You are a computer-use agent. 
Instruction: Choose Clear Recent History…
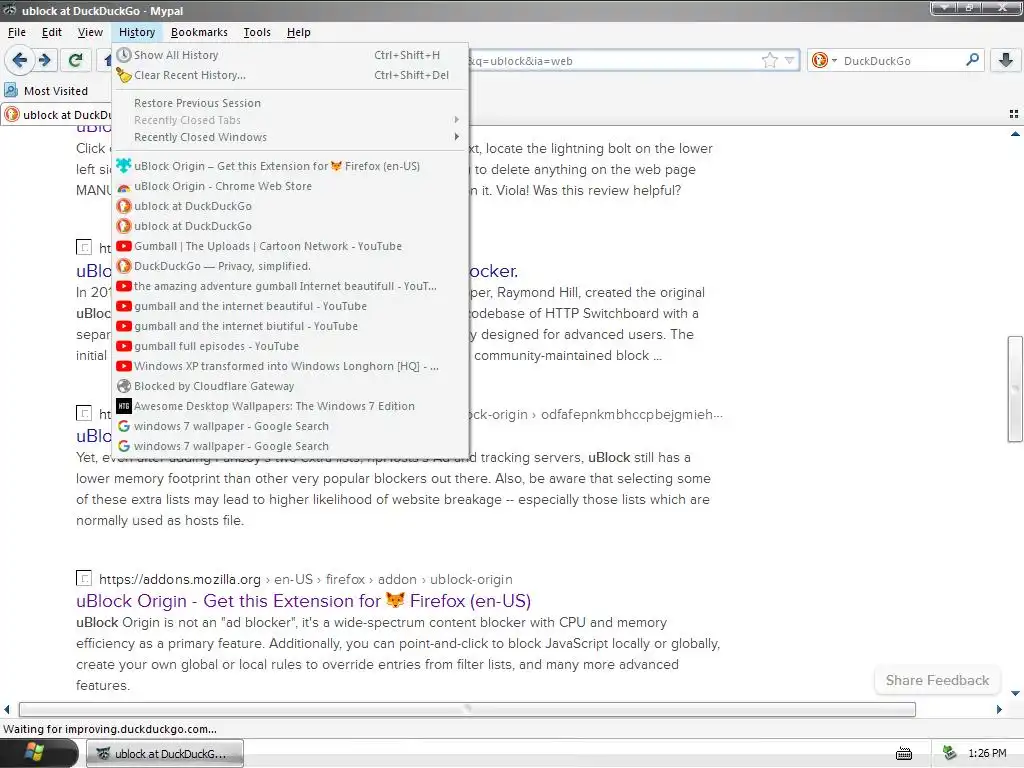coord(291,75)
